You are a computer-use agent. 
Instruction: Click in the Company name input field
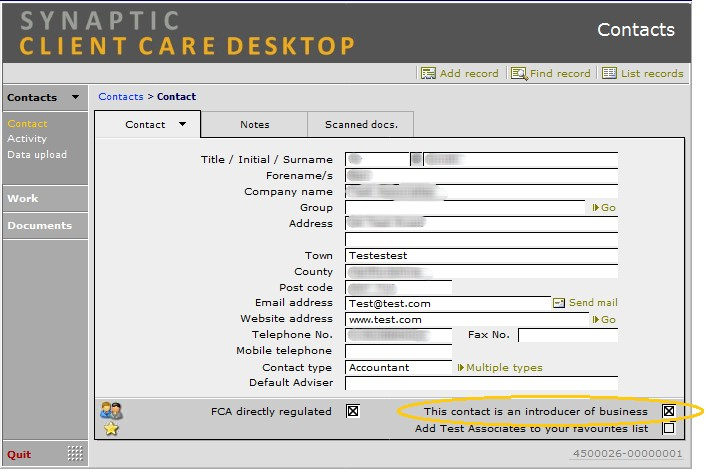coord(481,192)
